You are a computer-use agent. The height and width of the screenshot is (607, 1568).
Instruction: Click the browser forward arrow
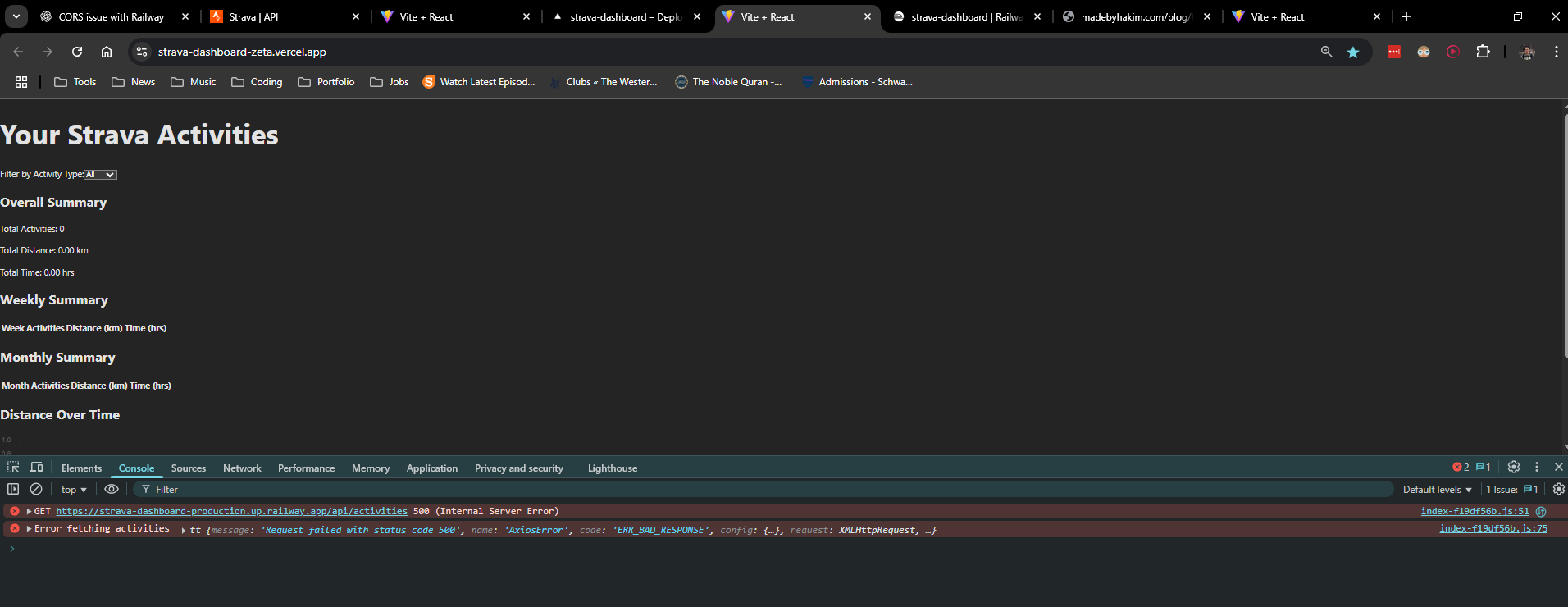(x=48, y=52)
